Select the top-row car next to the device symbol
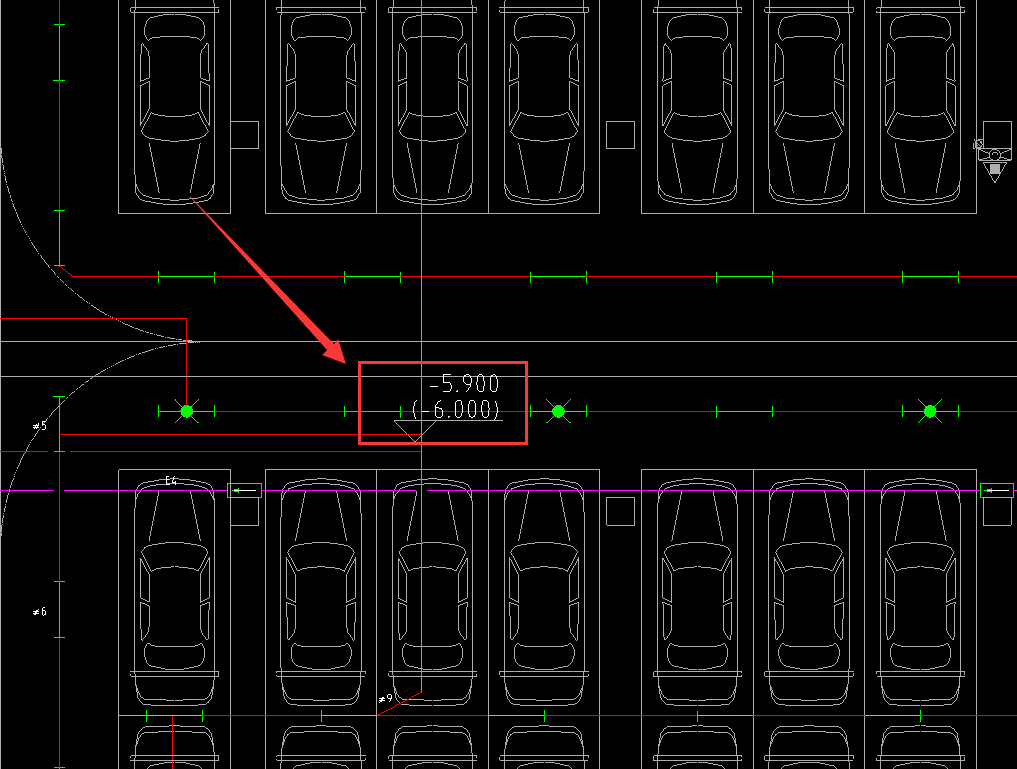This screenshot has height=769, width=1017. [x=920, y=102]
